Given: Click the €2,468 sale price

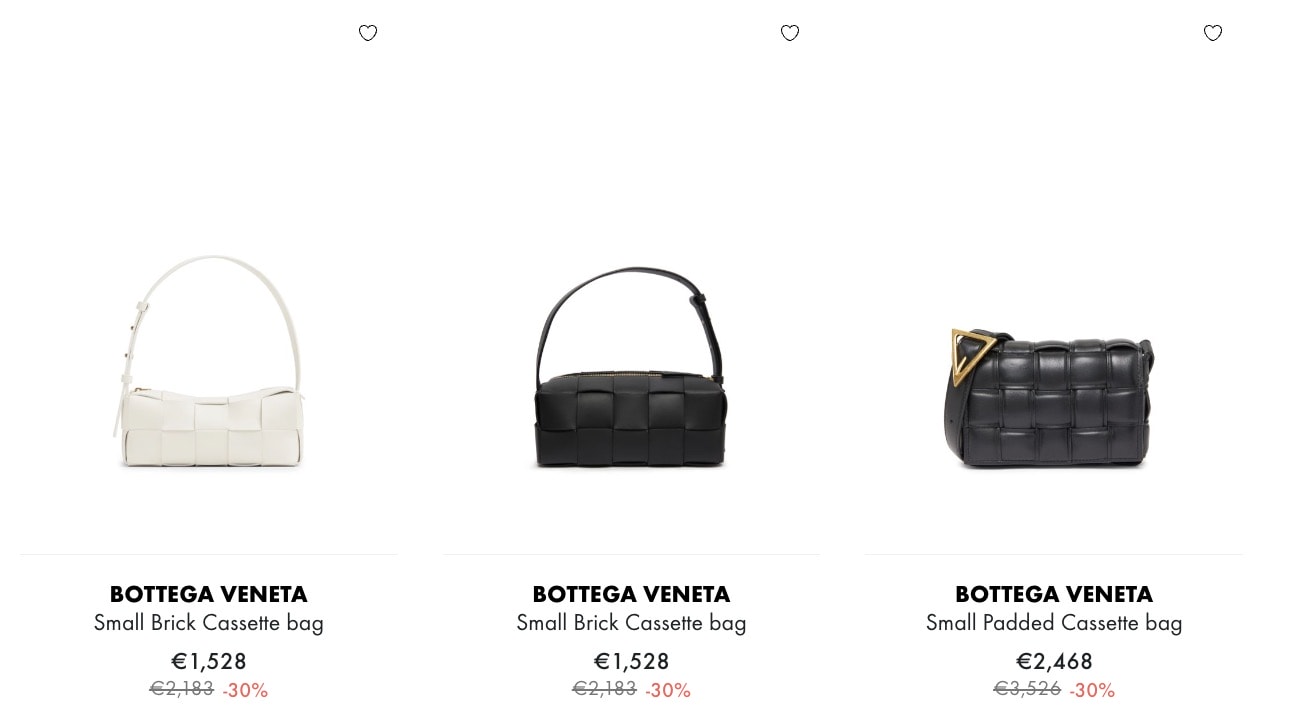Looking at the screenshot, I should coord(1054,661).
